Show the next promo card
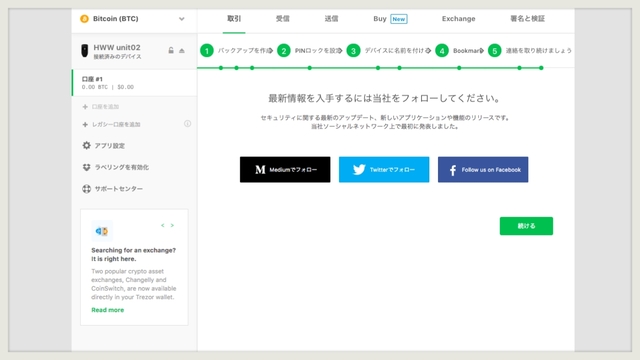This screenshot has width=640, height=360. pos(172,225)
